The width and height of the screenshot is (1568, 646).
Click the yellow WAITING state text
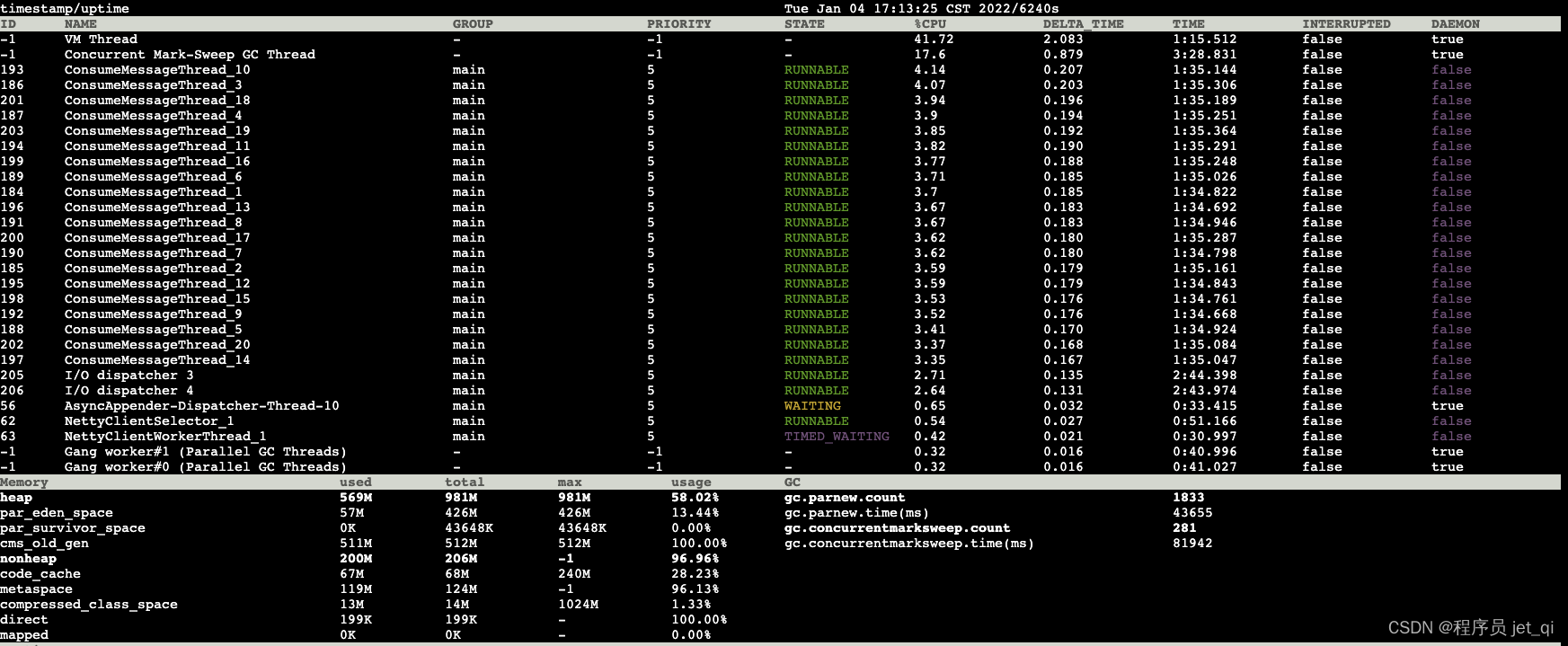point(812,406)
